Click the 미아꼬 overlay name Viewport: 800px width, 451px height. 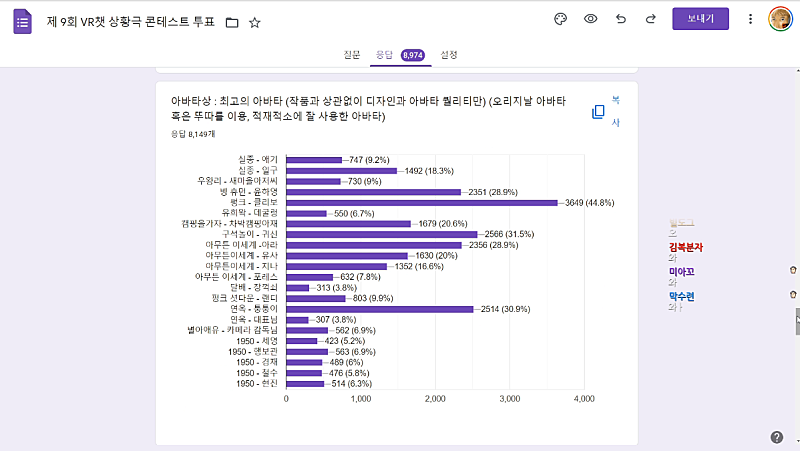click(x=682, y=272)
